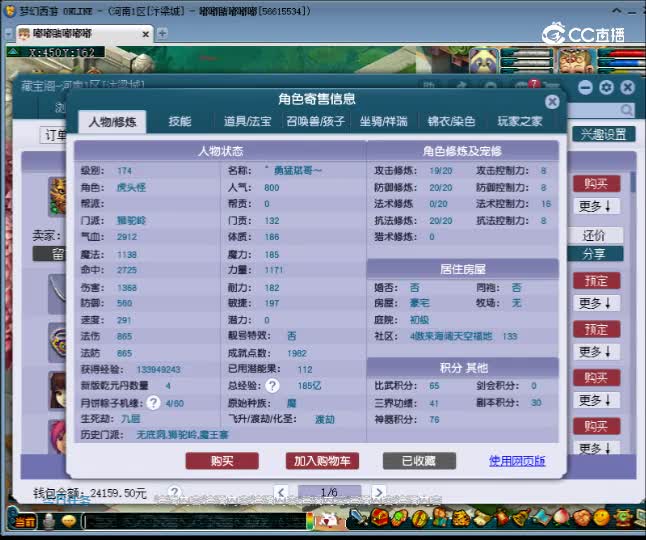Screen dimensions: 646x540
Task: Click the brown-haired girl listing thumbnail
Action: (57, 390)
